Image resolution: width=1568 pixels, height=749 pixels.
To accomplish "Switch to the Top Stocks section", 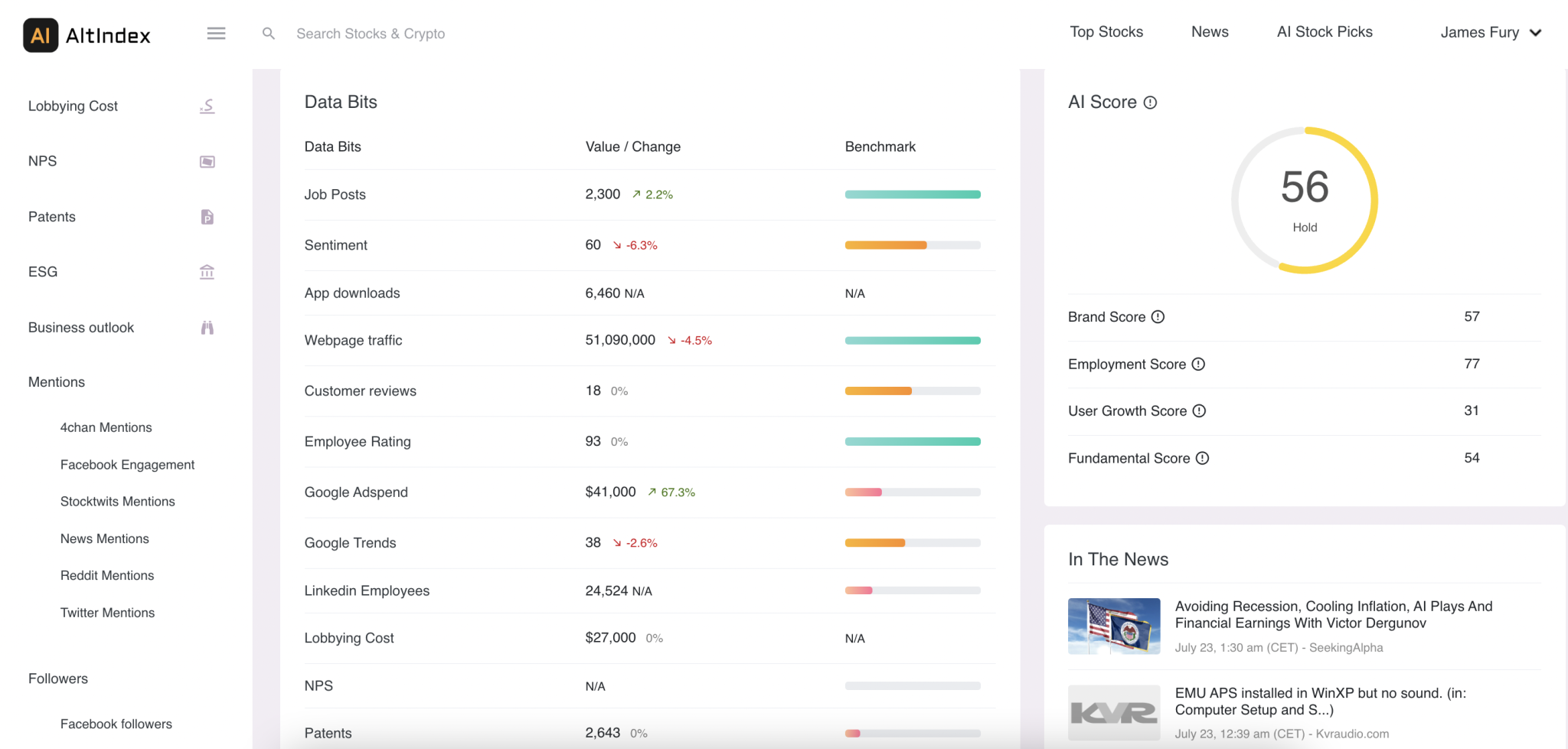I will tap(1106, 31).
